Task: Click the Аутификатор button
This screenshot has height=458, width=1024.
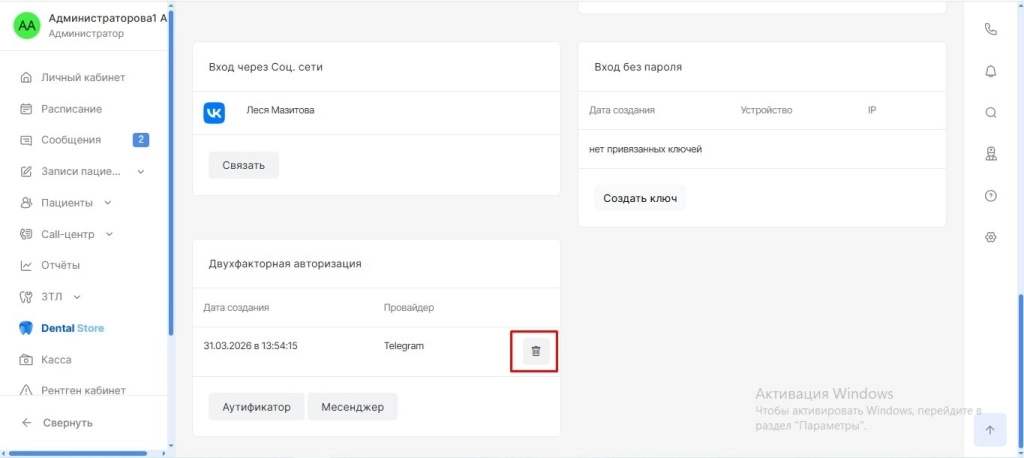Action: point(256,407)
